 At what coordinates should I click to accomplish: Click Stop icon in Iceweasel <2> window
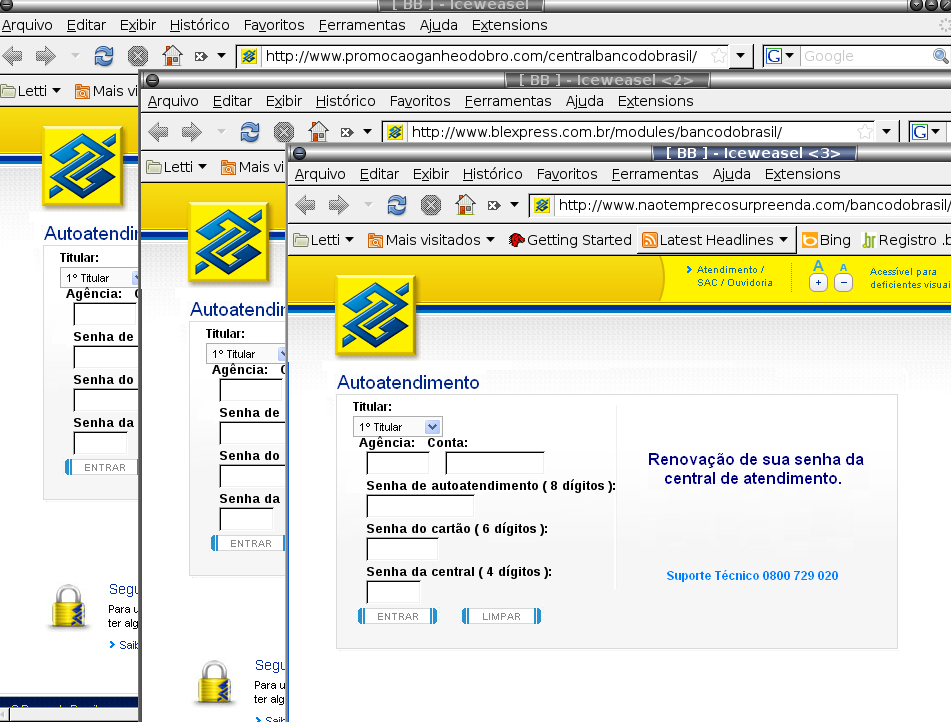pyautogui.click(x=284, y=132)
